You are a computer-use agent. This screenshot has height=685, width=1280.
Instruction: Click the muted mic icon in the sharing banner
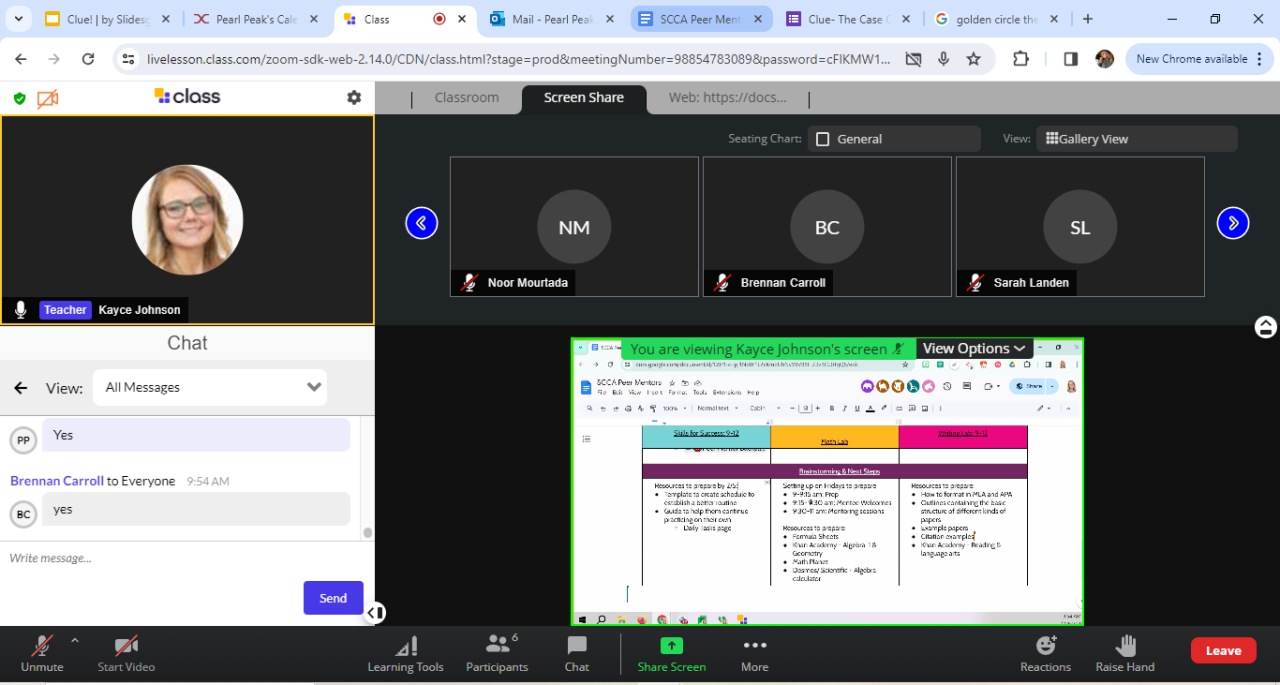pyautogui.click(x=898, y=349)
